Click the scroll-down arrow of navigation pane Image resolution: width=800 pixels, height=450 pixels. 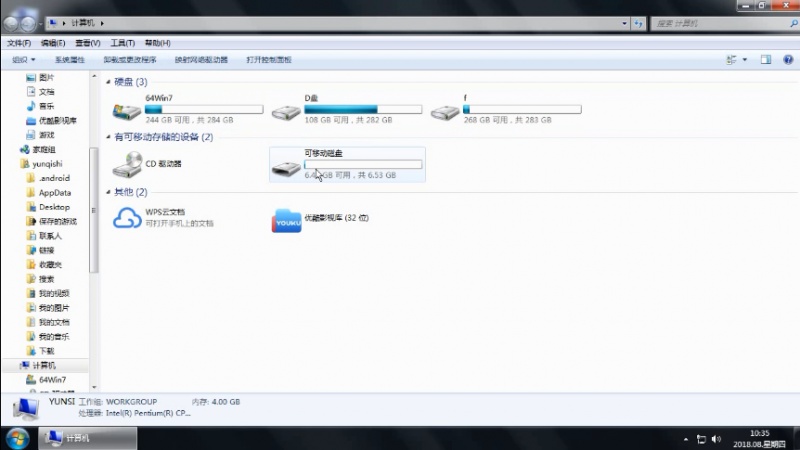94,387
